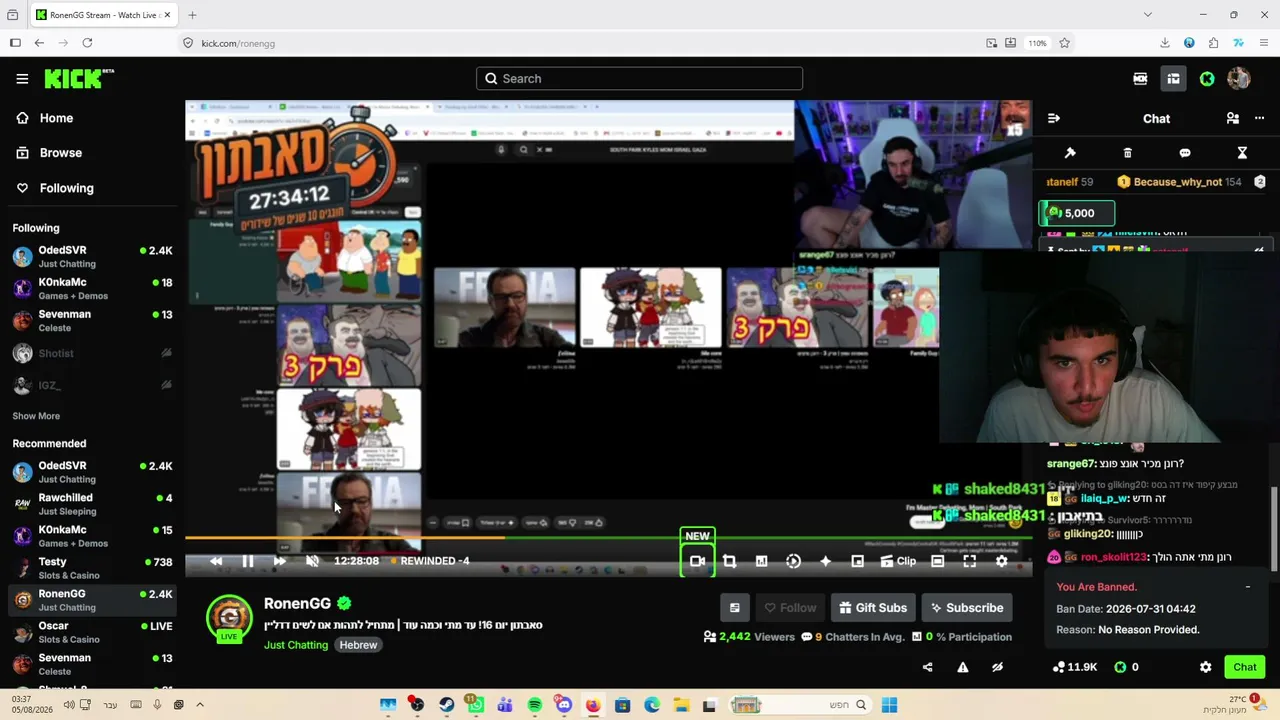The image size is (1280, 720).
Task: Toggle picture-in-picture mode
Action: (x=857, y=561)
